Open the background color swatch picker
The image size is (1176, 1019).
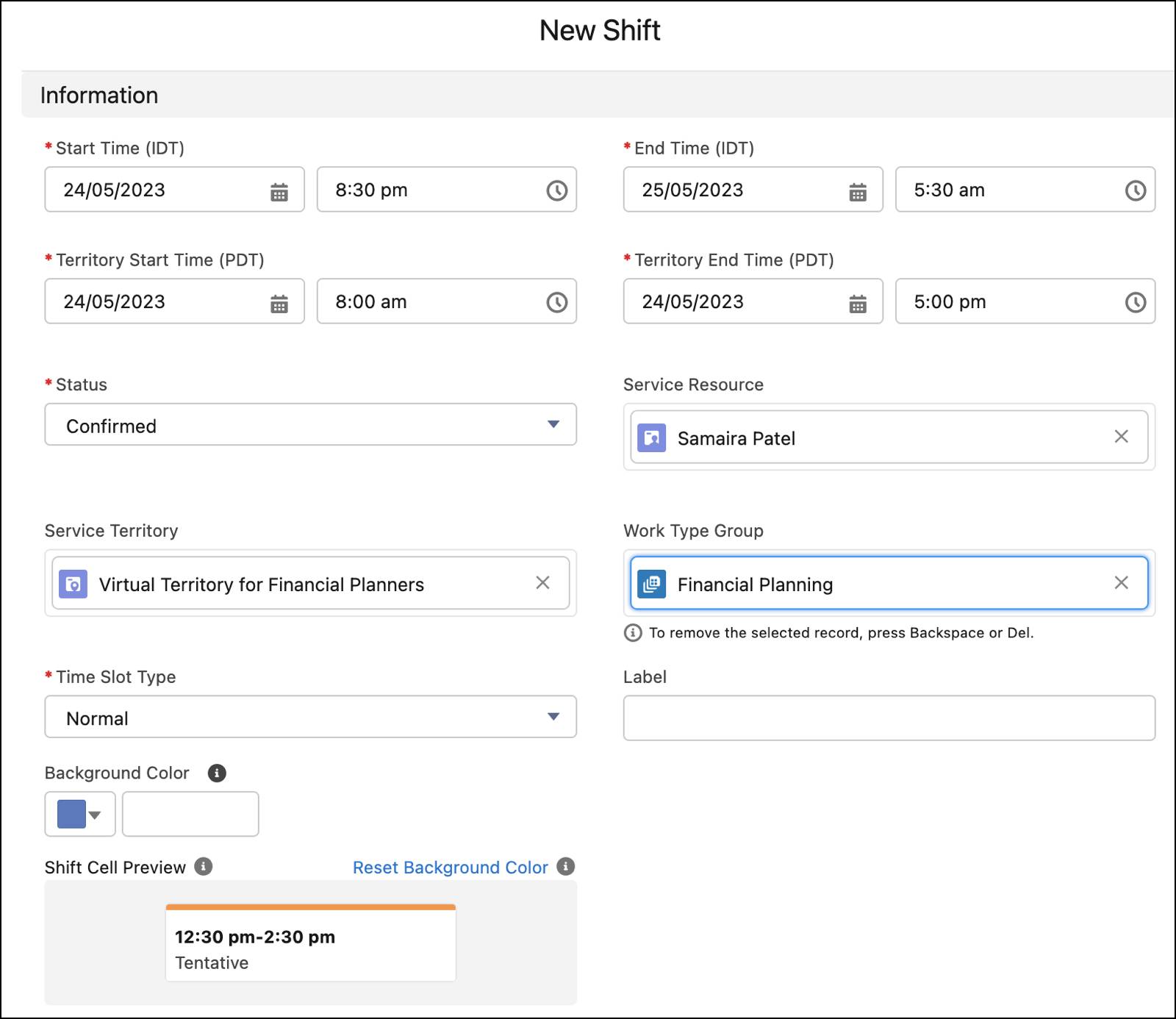tap(80, 814)
